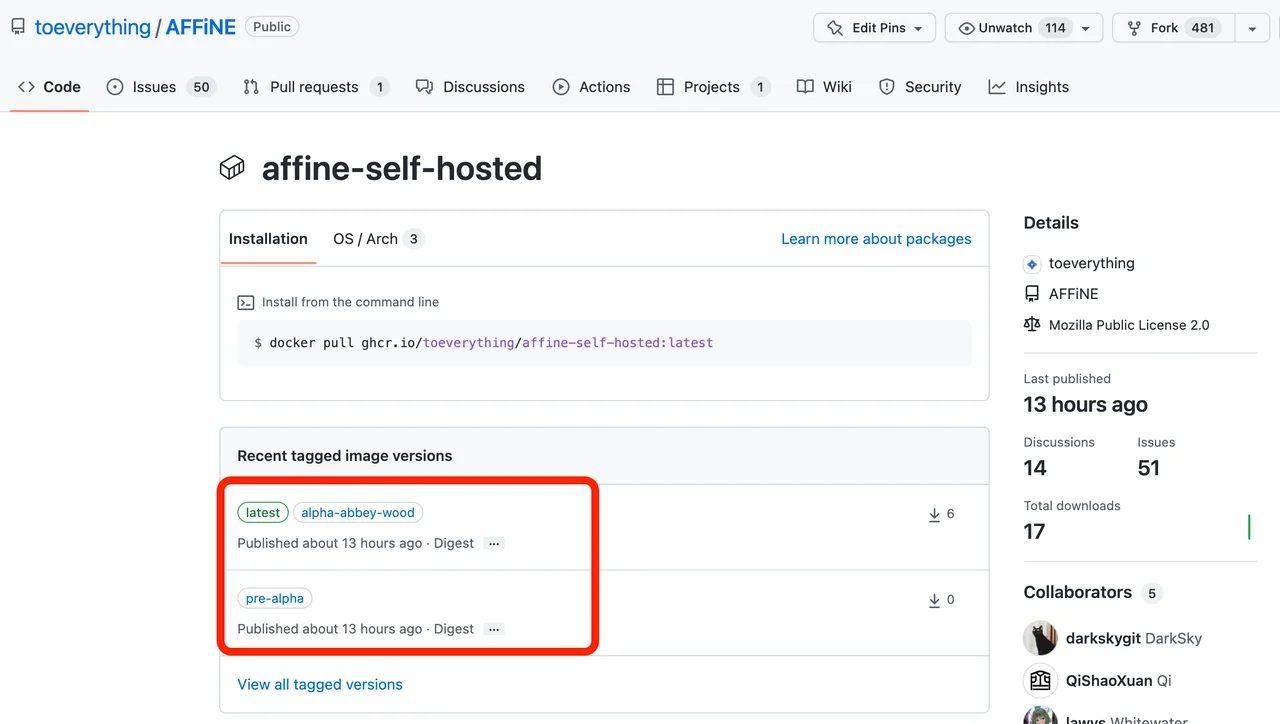Click the toeverything link in Details
This screenshot has height=724, width=1280.
pyautogui.click(x=1092, y=264)
